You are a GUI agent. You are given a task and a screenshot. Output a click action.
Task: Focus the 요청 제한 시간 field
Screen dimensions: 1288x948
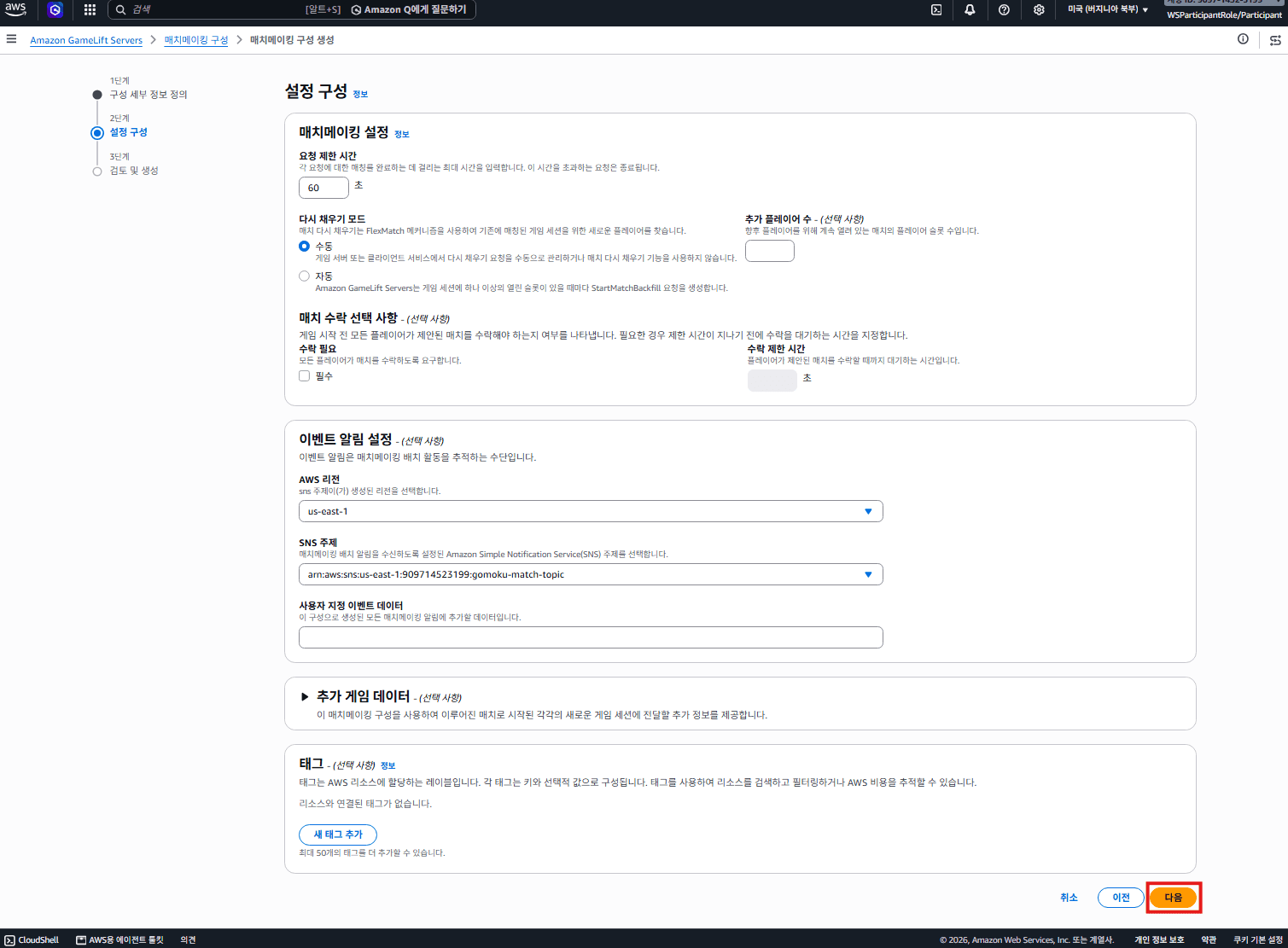point(323,188)
